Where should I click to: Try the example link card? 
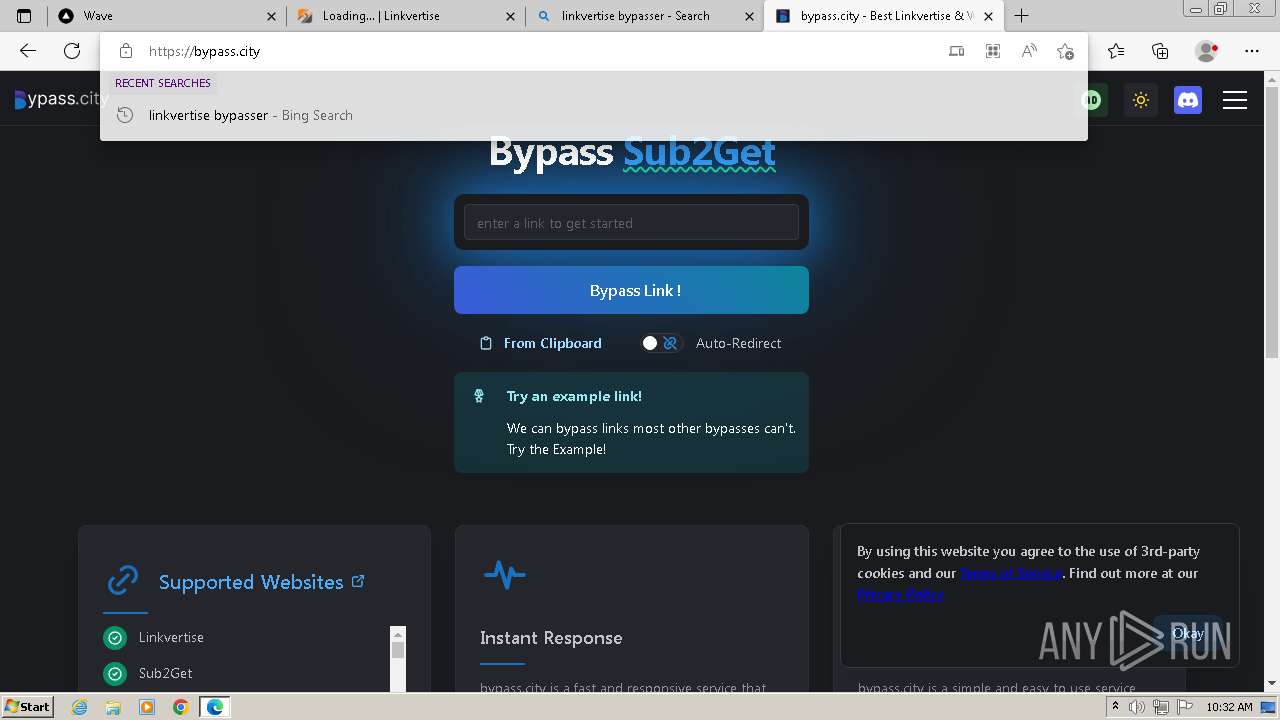[631, 422]
